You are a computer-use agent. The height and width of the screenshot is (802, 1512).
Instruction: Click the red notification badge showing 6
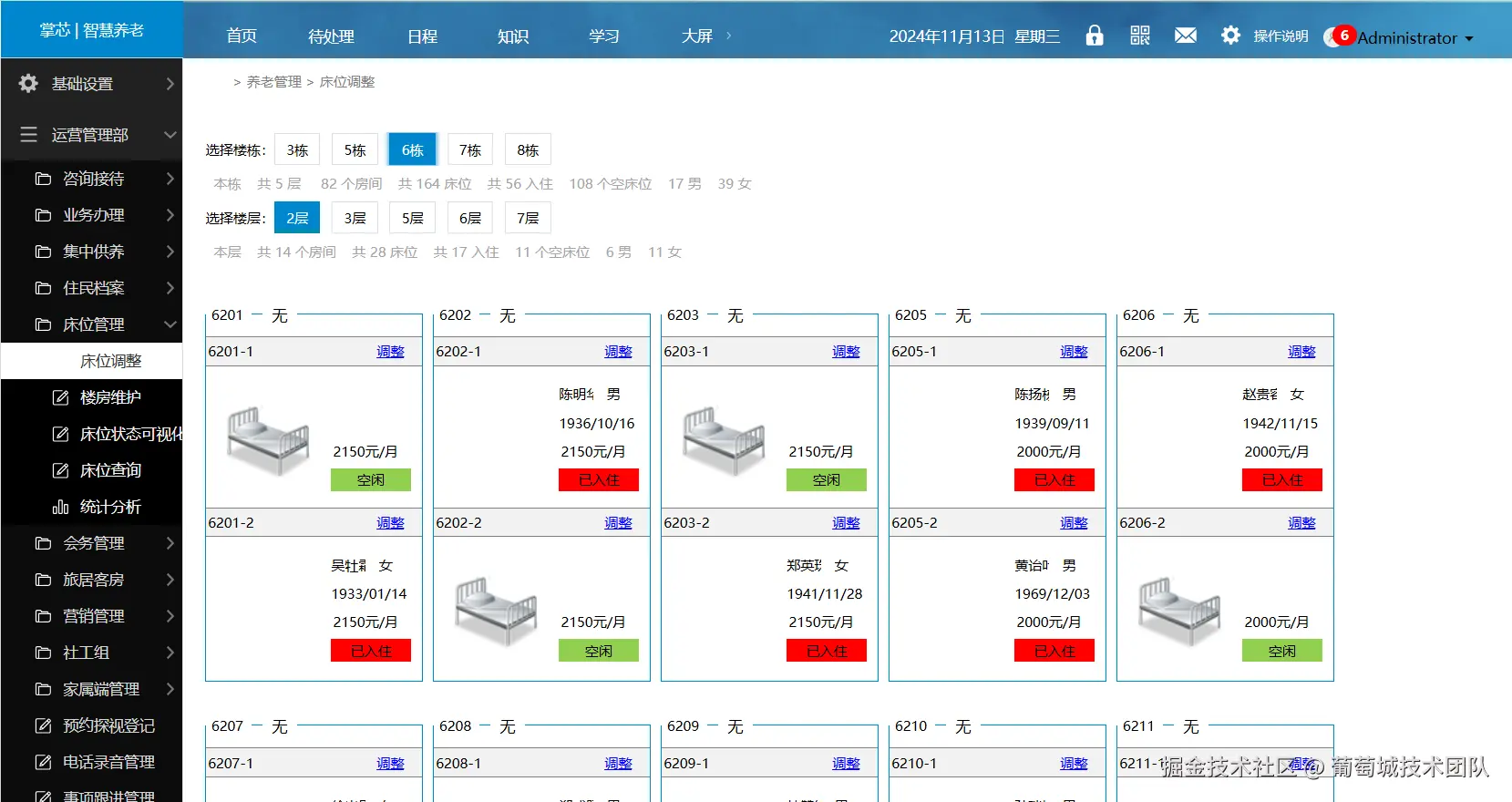[1344, 36]
